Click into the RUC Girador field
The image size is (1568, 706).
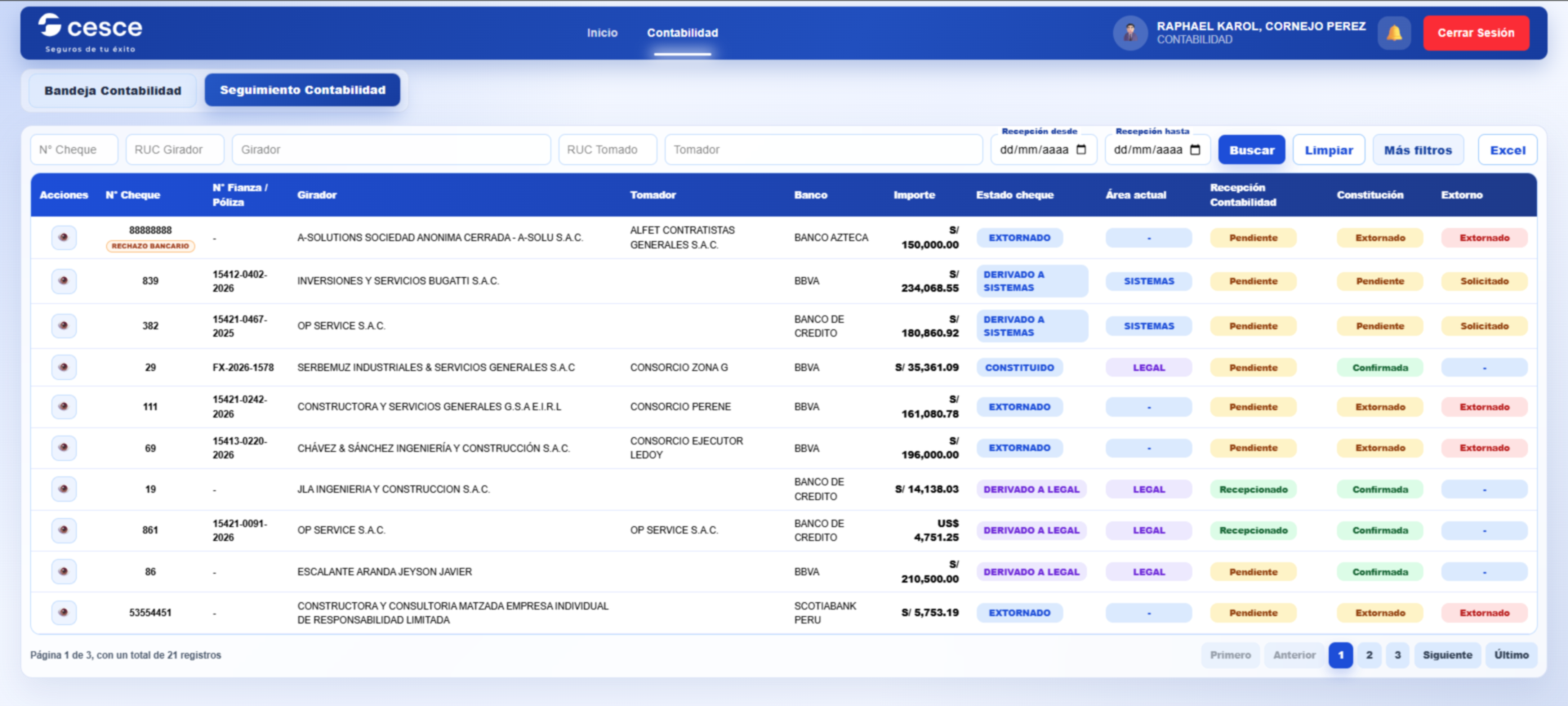click(175, 150)
